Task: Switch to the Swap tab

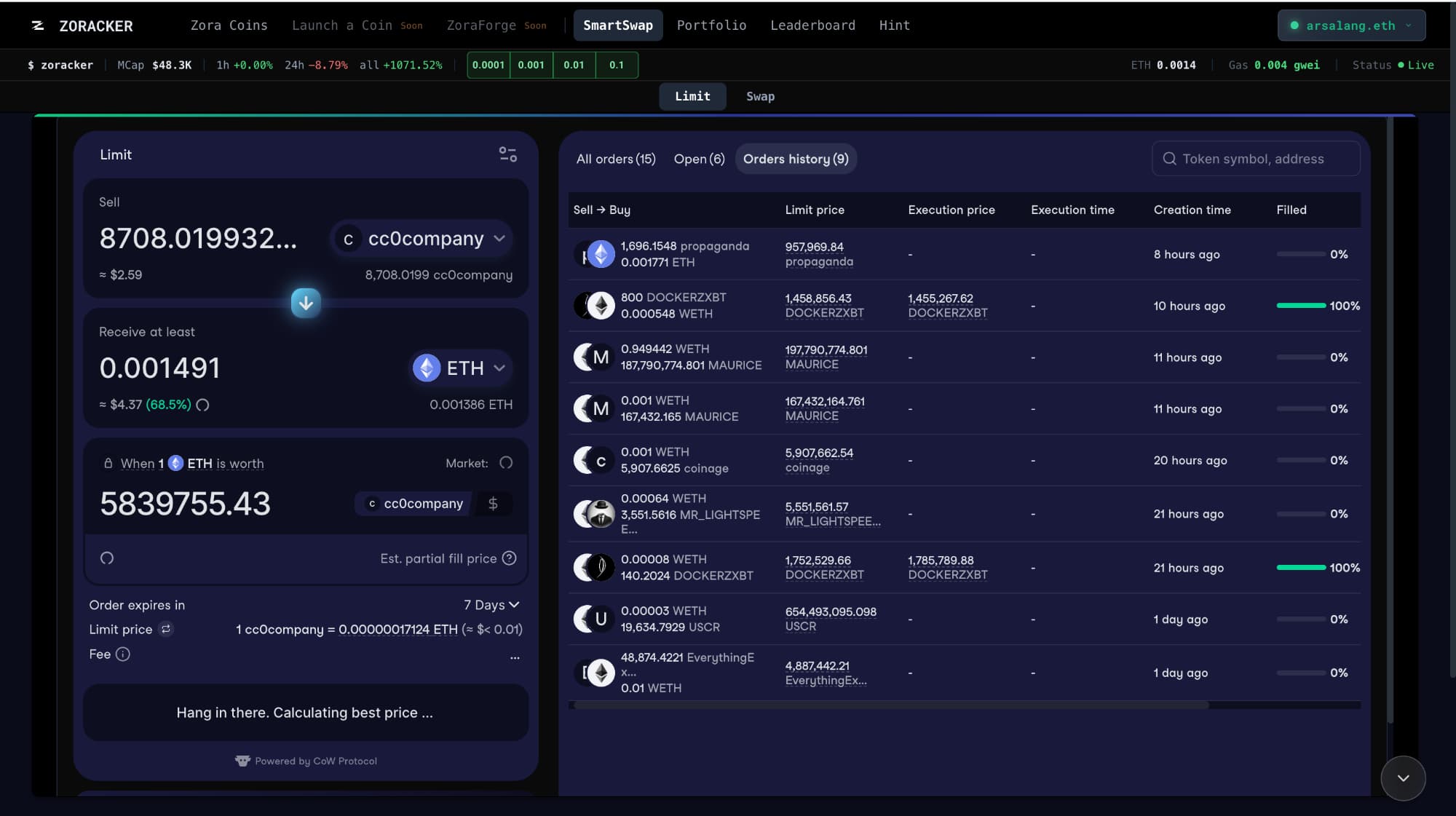Action: (759, 96)
